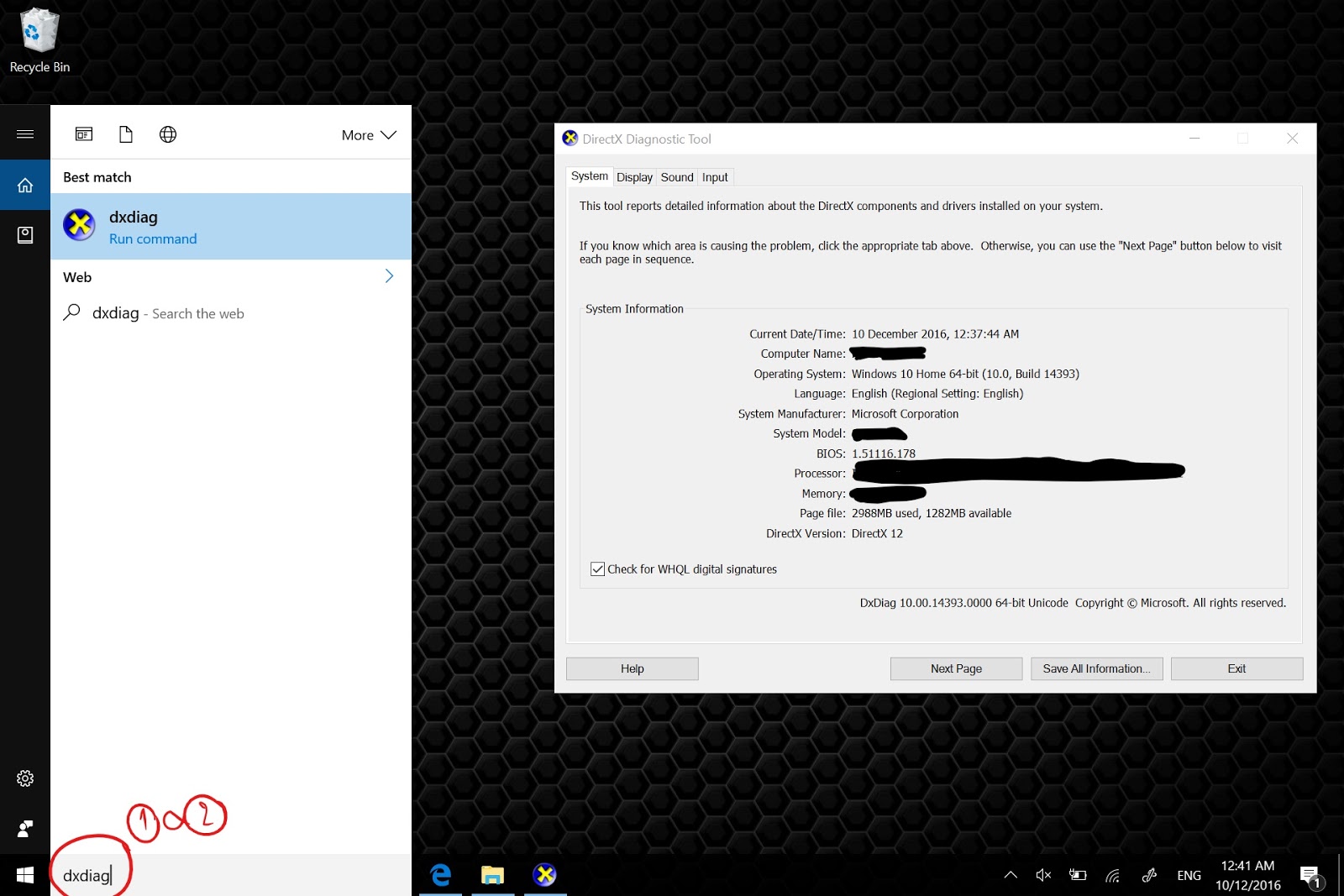
Task: Open the Wi-Fi network tray icon
Action: (1113, 875)
